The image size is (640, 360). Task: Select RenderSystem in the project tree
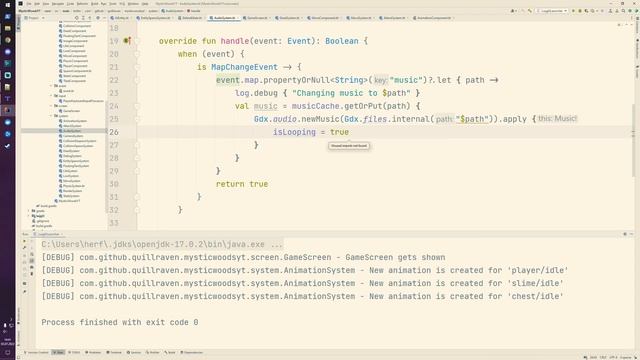(x=72, y=191)
